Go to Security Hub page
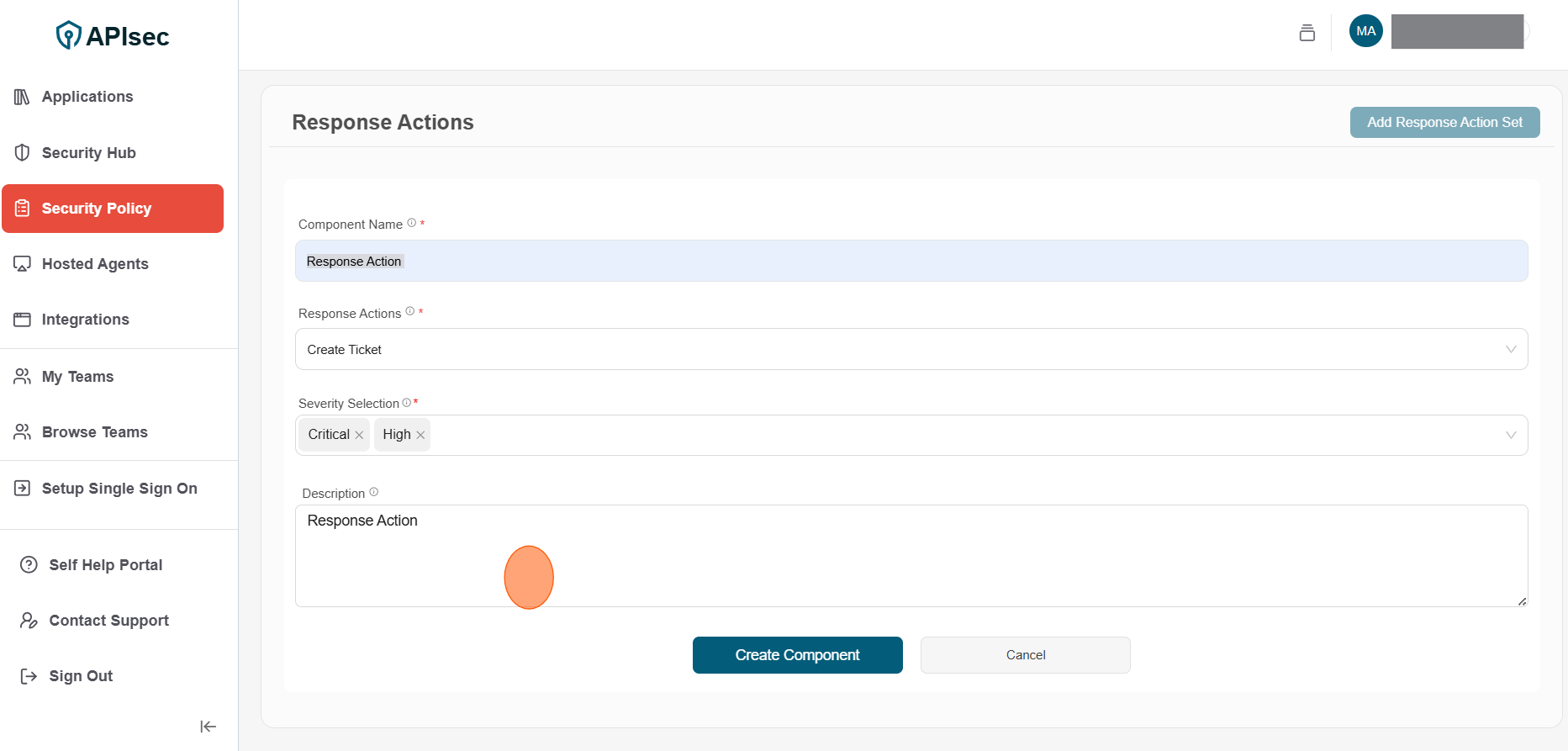Viewport: 1568px width, 751px height. tap(88, 153)
